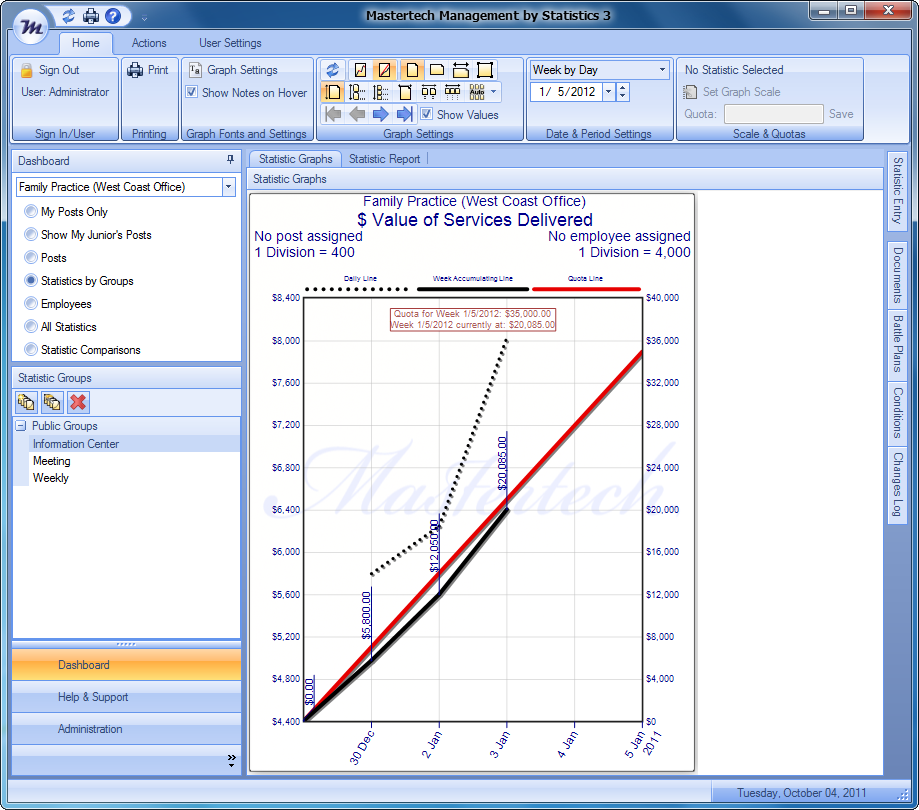919x810 pixels.
Task: Select Statistic Comparisons radio button
Action: (31, 349)
